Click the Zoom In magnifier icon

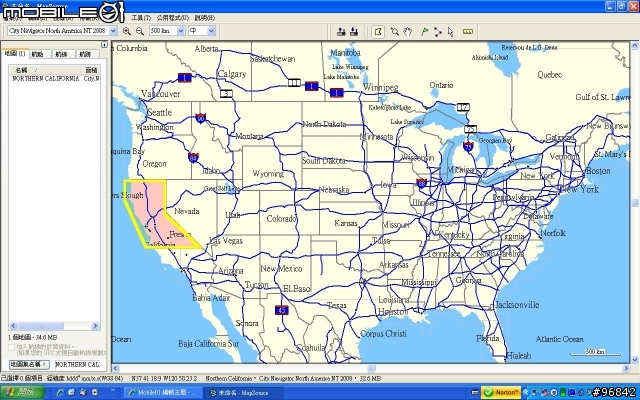(x=127, y=31)
